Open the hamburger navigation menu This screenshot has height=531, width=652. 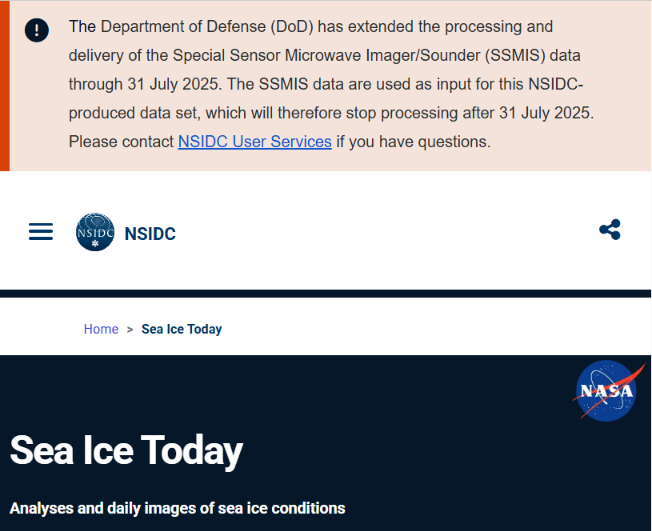[x=41, y=232]
